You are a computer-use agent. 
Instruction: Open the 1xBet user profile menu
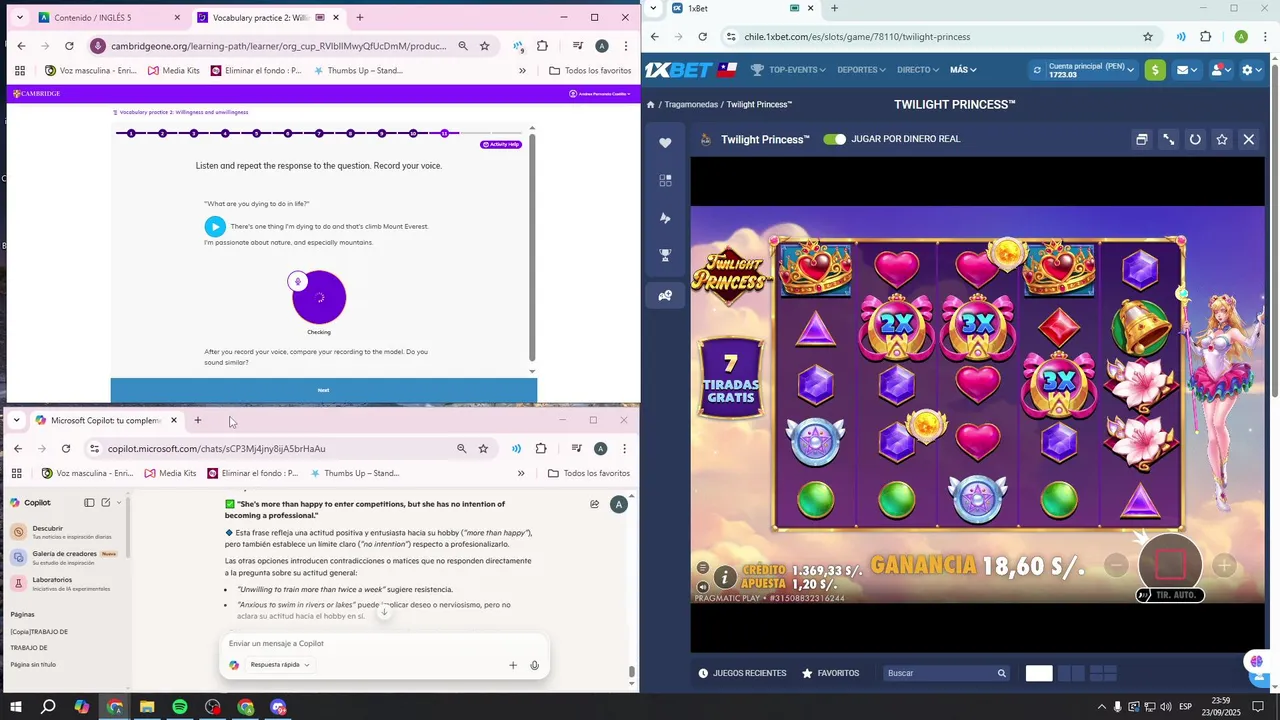tap(1220, 70)
